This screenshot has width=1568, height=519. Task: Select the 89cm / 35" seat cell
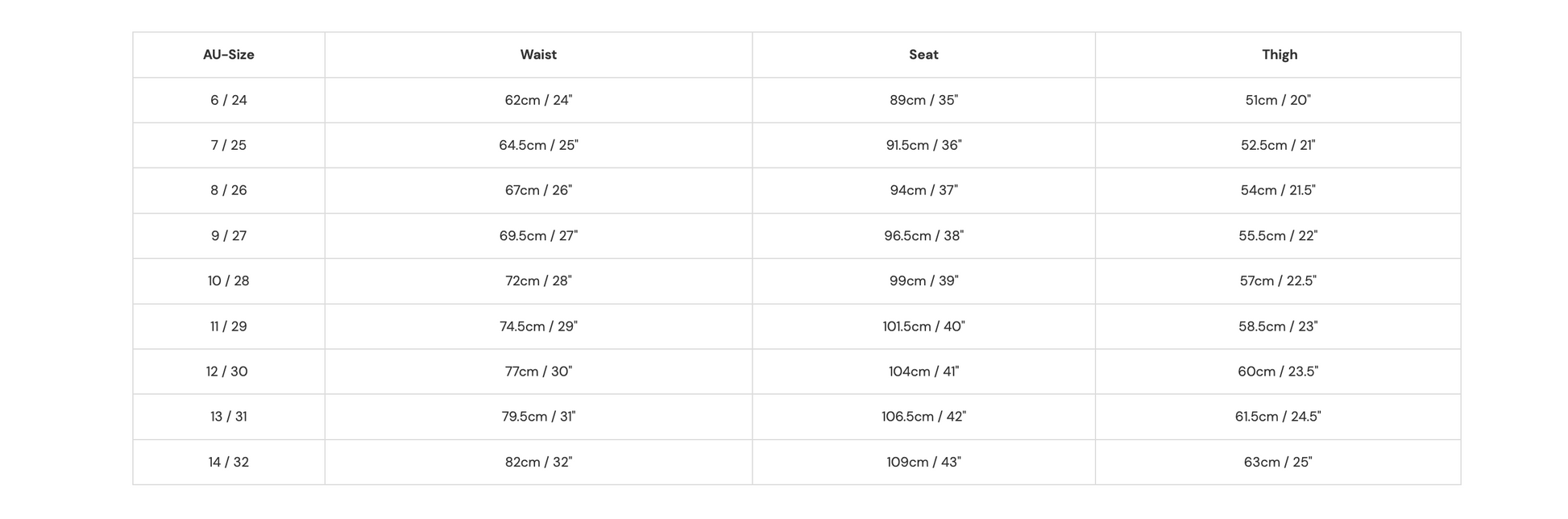click(x=923, y=100)
